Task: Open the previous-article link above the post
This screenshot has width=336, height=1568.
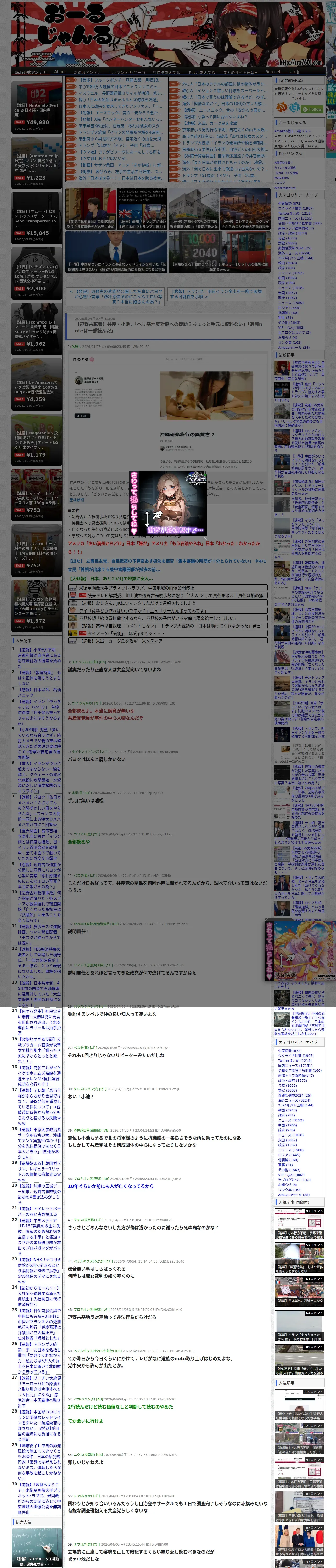Action: tap(116, 296)
